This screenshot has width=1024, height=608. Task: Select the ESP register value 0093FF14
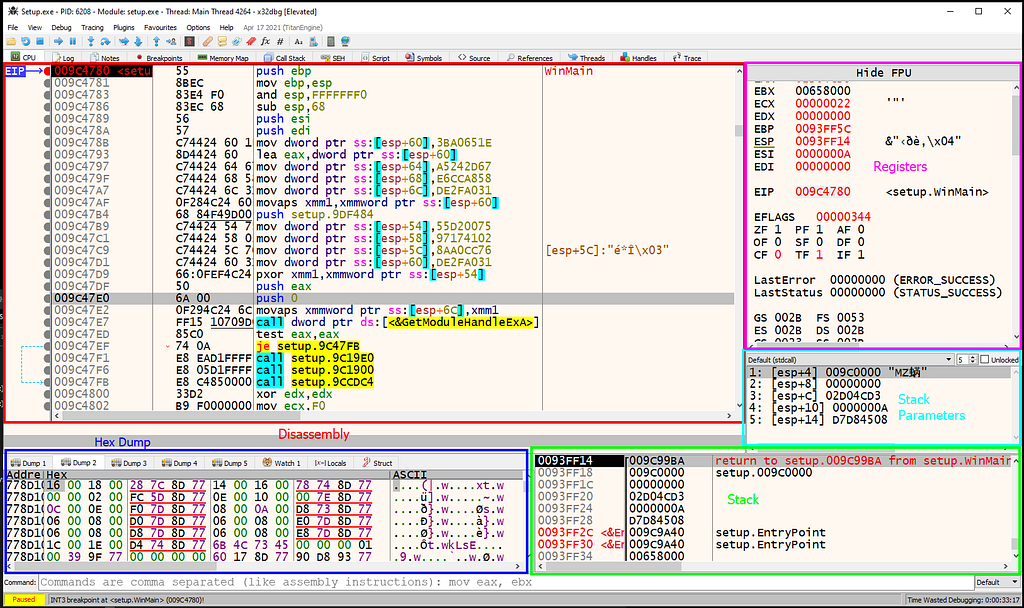pyautogui.click(x=823, y=141)
